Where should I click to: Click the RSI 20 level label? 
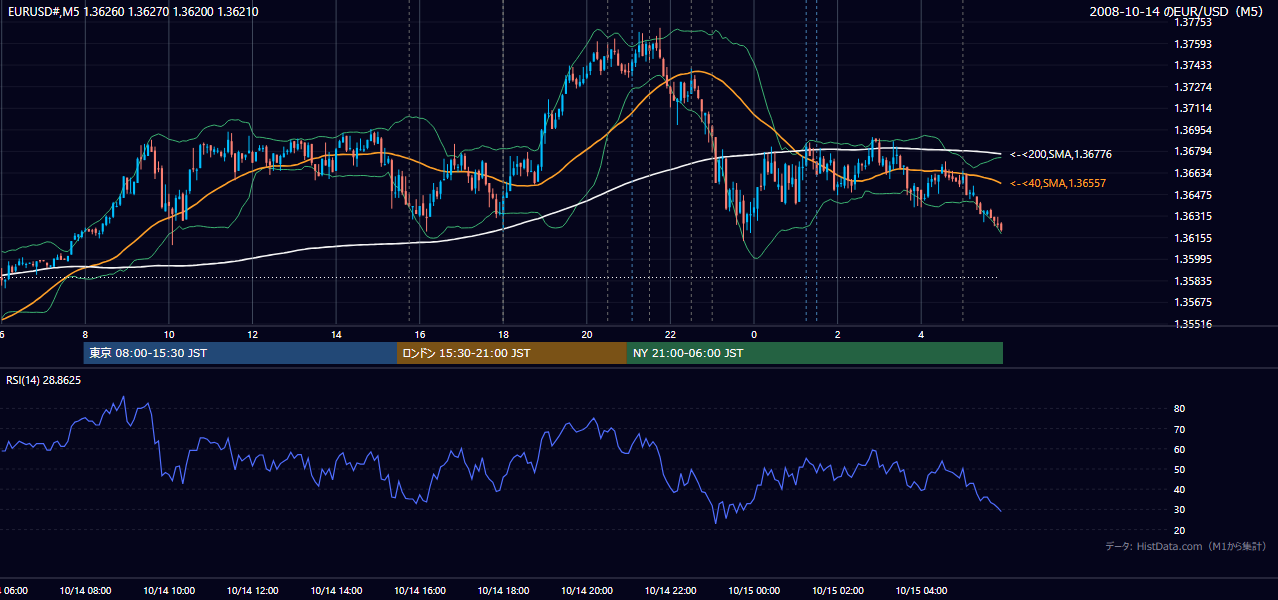point(1179,530)
